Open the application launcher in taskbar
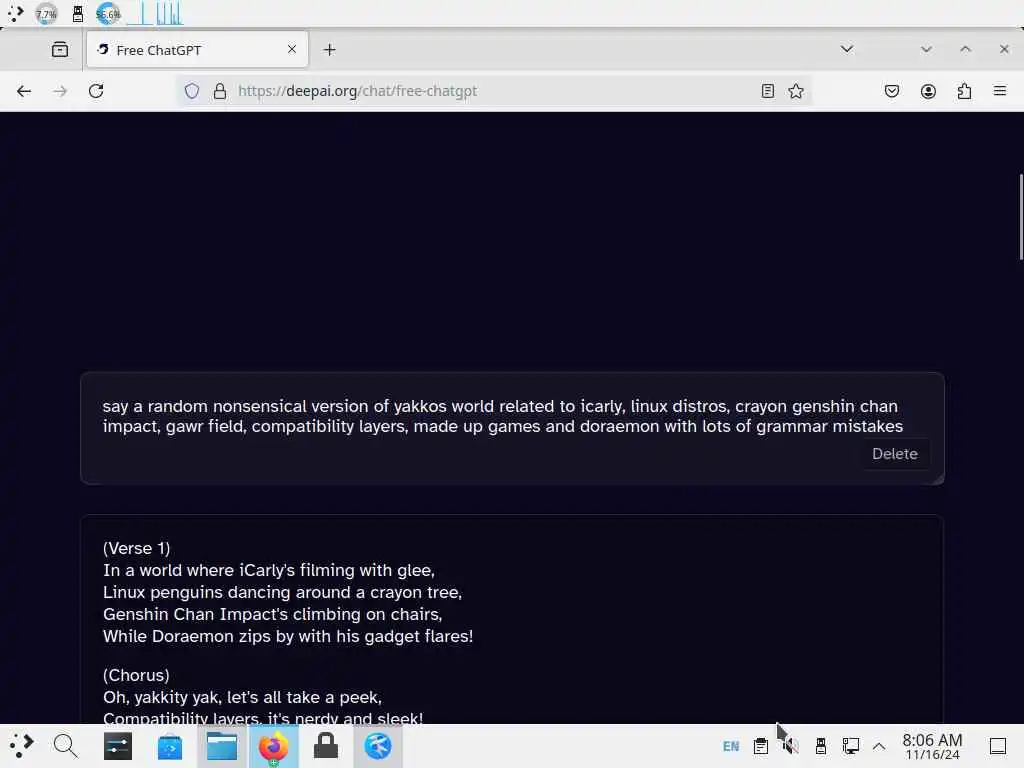 [x=21, y=746]
